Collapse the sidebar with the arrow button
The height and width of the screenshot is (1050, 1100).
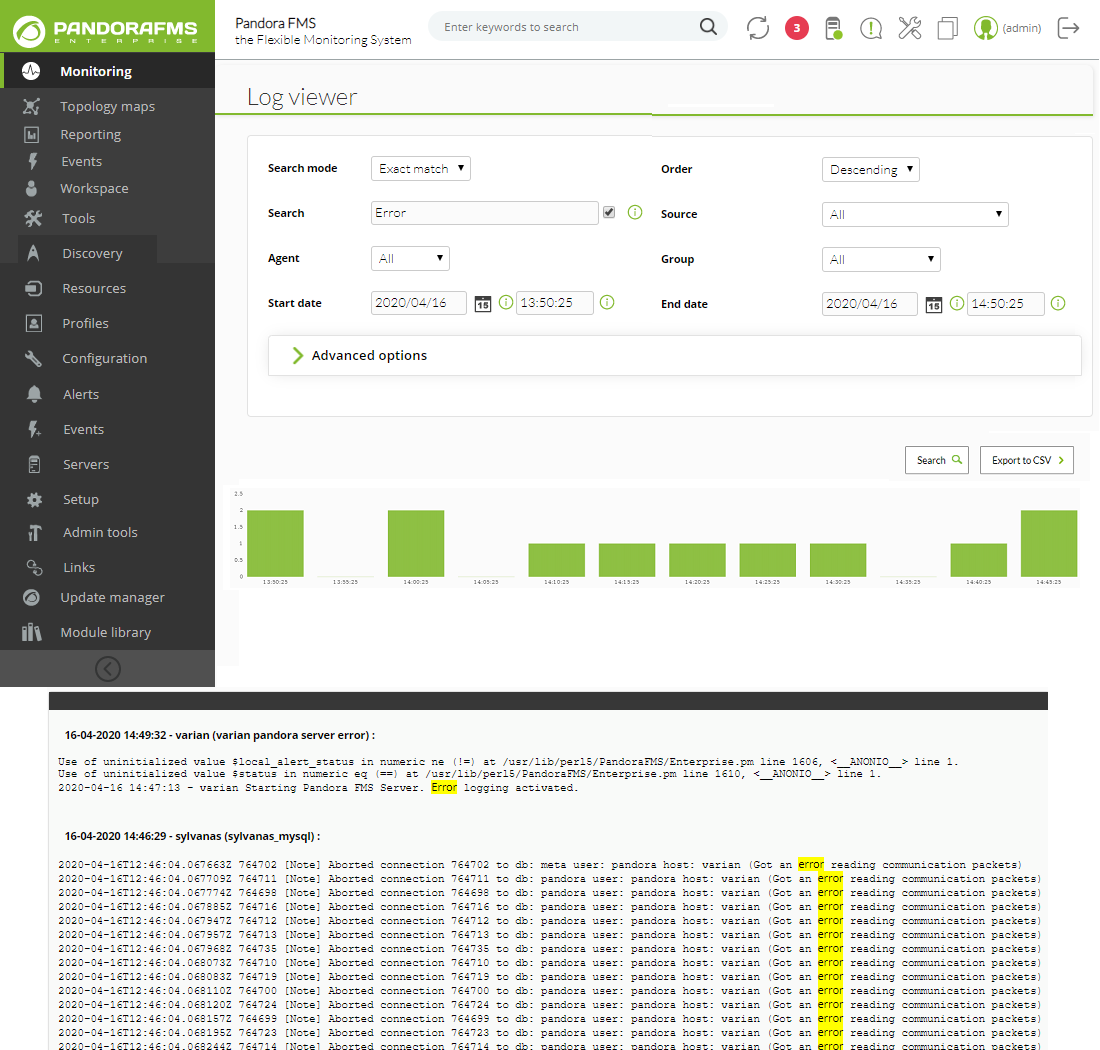click(107, 668)
